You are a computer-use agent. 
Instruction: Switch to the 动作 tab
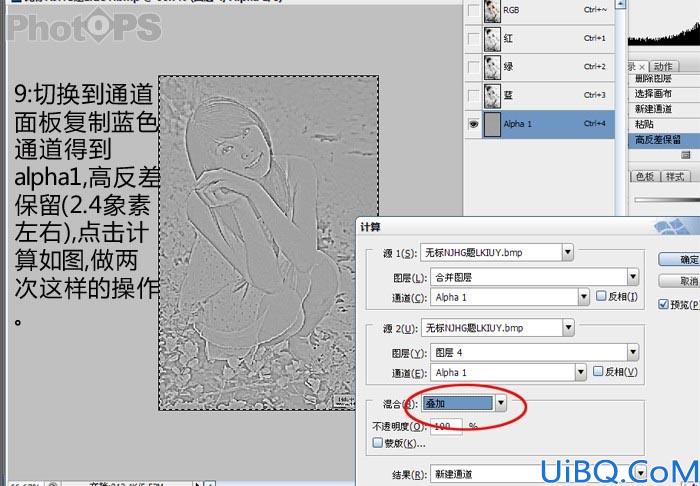coord(663,66)
